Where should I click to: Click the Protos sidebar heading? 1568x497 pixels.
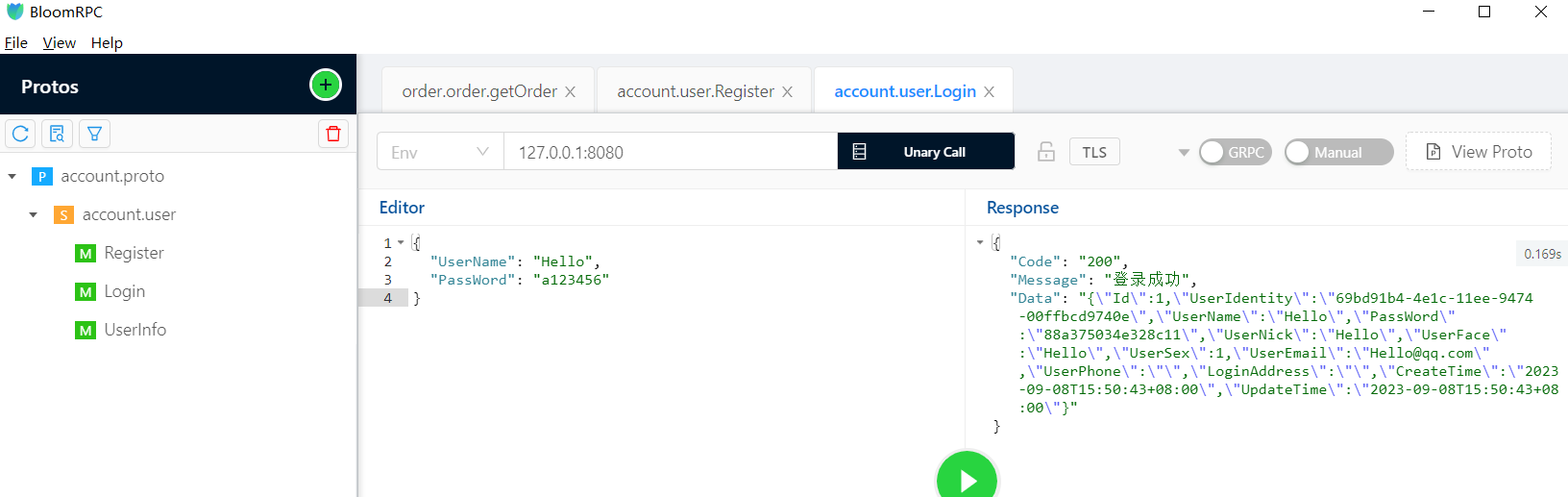[x=50, y=87]
